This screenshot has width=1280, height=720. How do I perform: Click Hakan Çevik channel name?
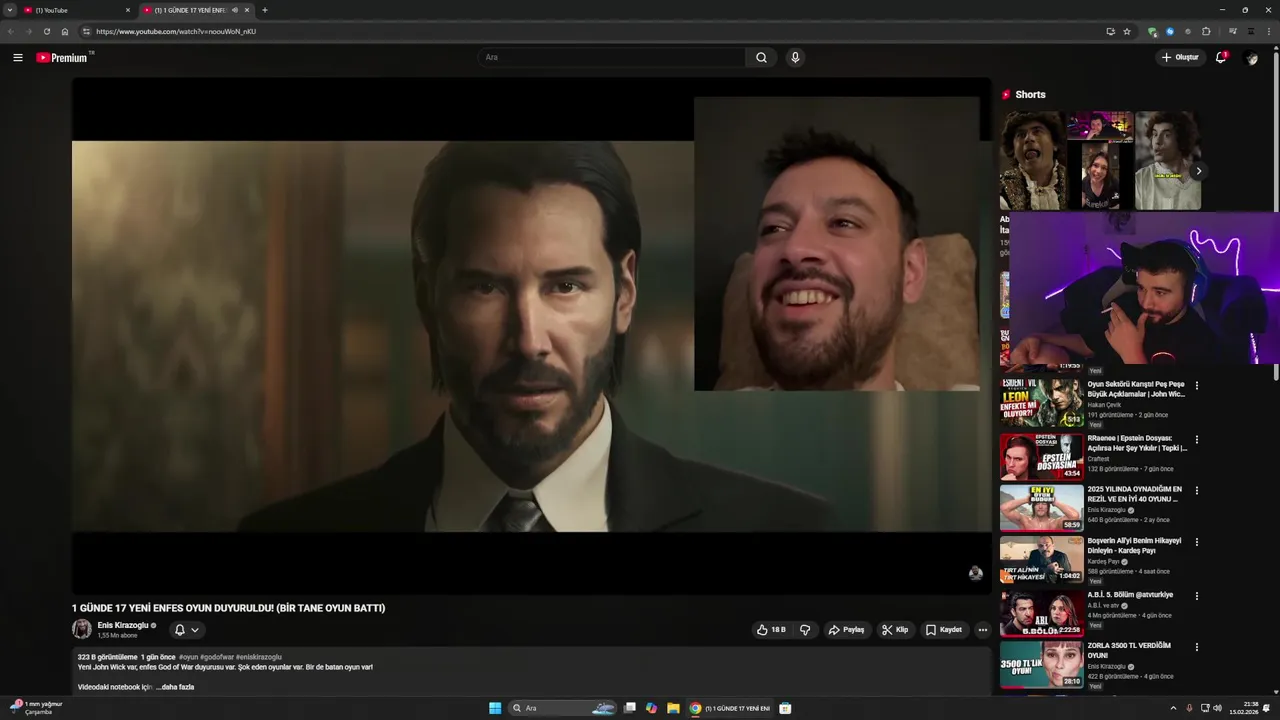coord(1104,405)
